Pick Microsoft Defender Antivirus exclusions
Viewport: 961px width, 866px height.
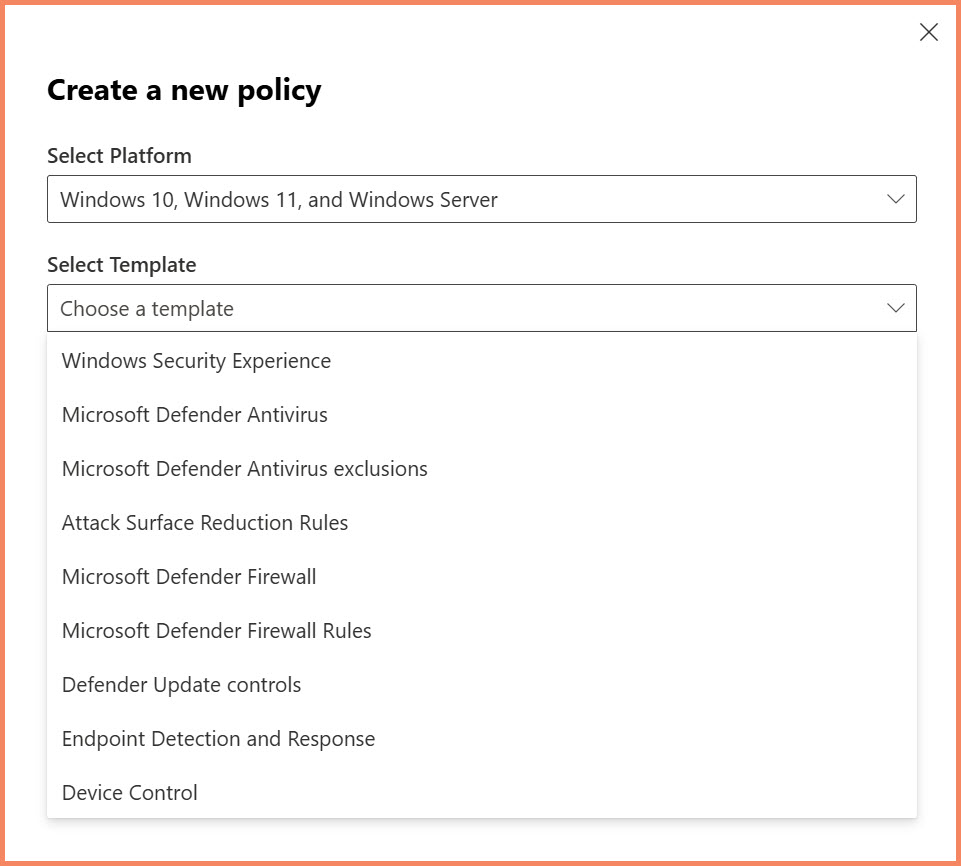coord(482,469)
